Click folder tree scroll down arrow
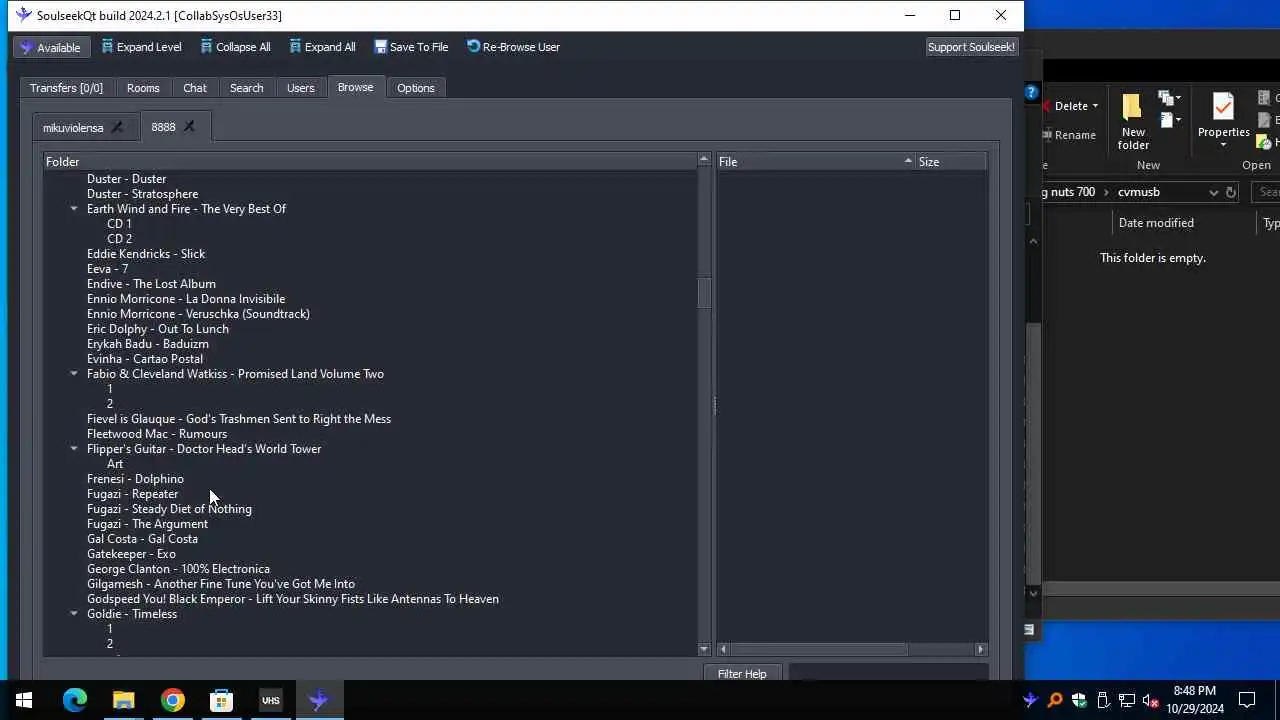The image size is (1280, 720). tap(704, 649)
